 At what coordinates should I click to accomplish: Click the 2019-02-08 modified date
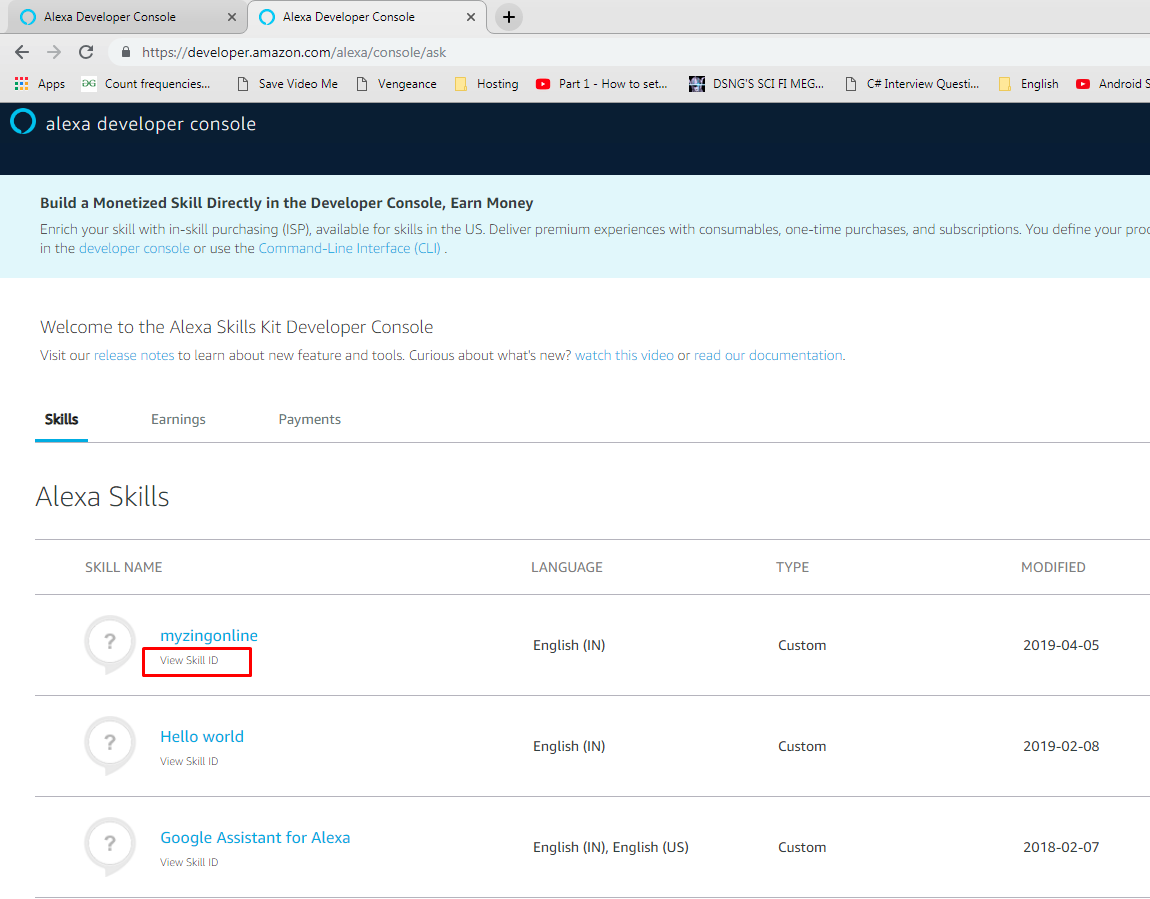[1061, 746]
